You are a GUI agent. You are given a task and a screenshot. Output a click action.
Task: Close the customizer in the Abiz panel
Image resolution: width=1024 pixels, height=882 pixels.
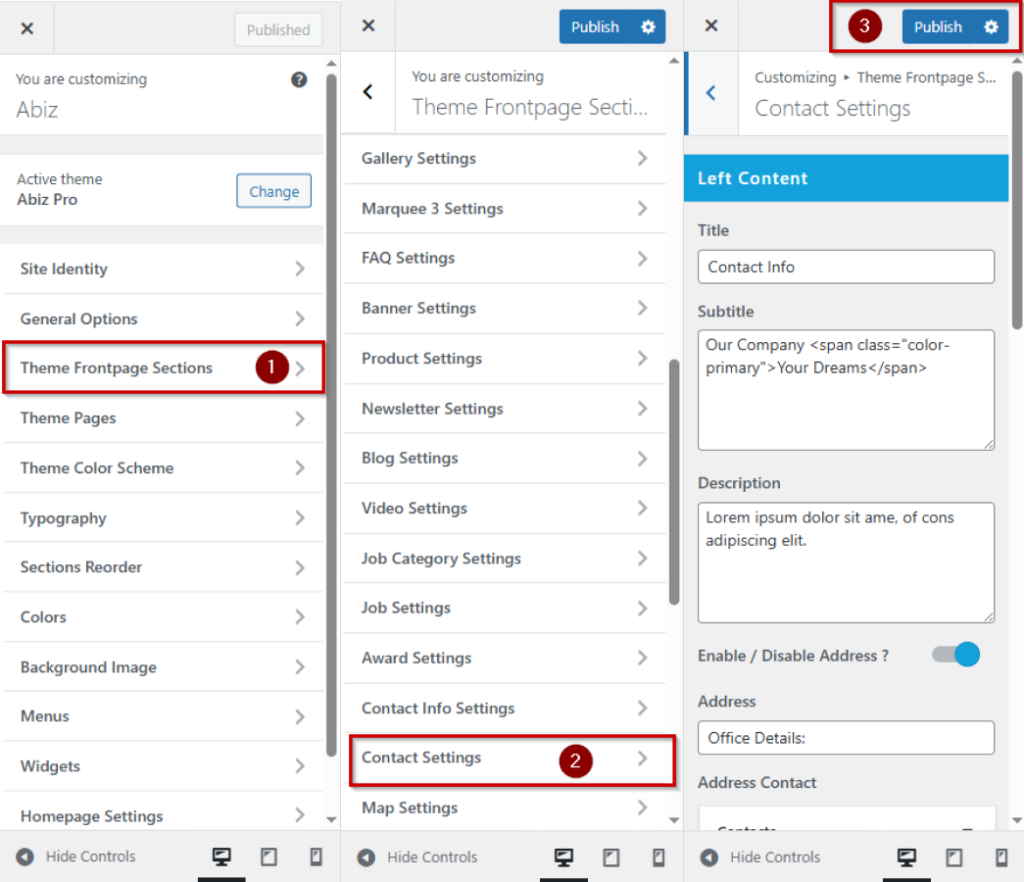(x=27, y=29)
